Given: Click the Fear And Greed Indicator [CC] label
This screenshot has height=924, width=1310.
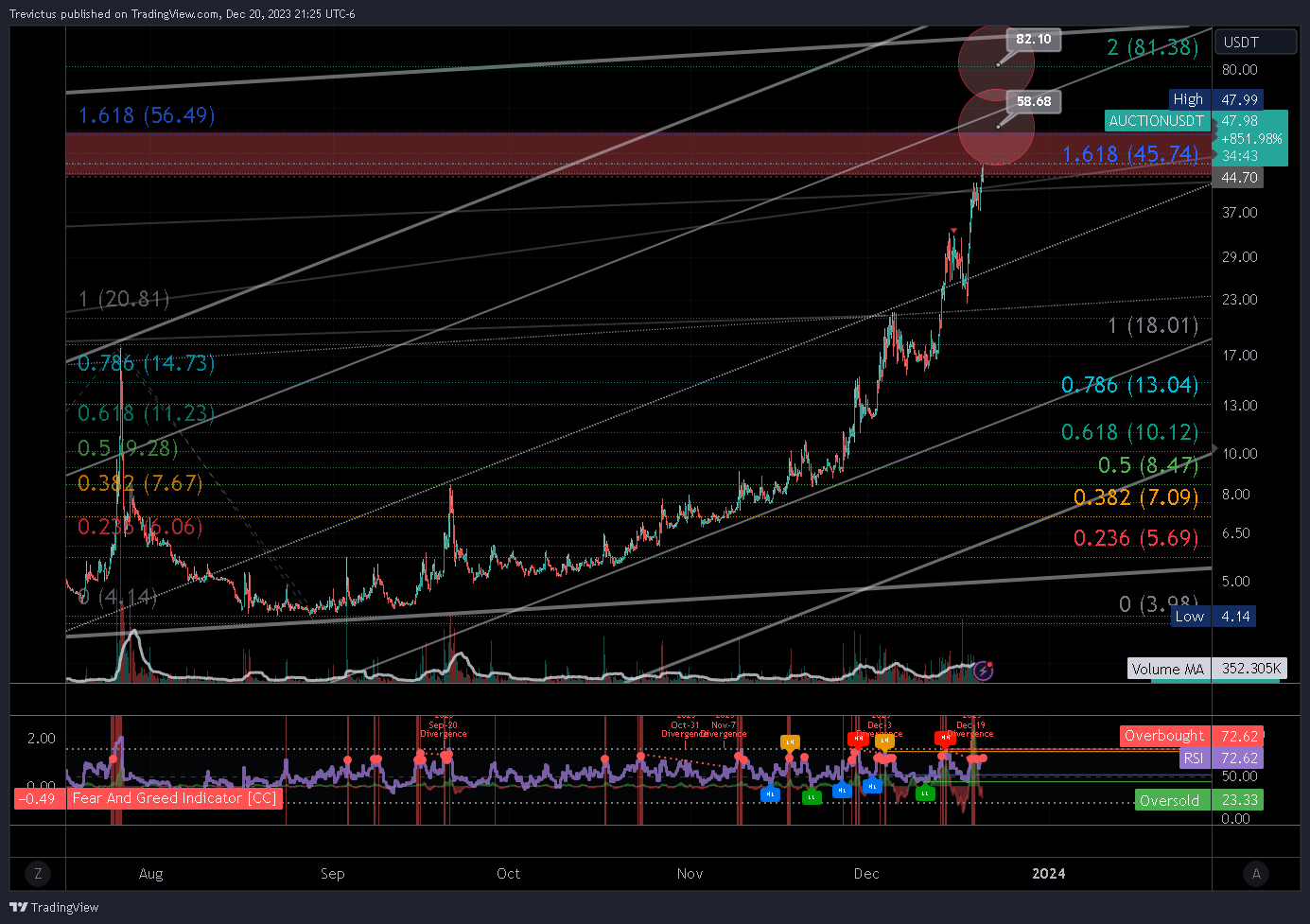Looking at the screenshot, I should (x=174, y=798).
